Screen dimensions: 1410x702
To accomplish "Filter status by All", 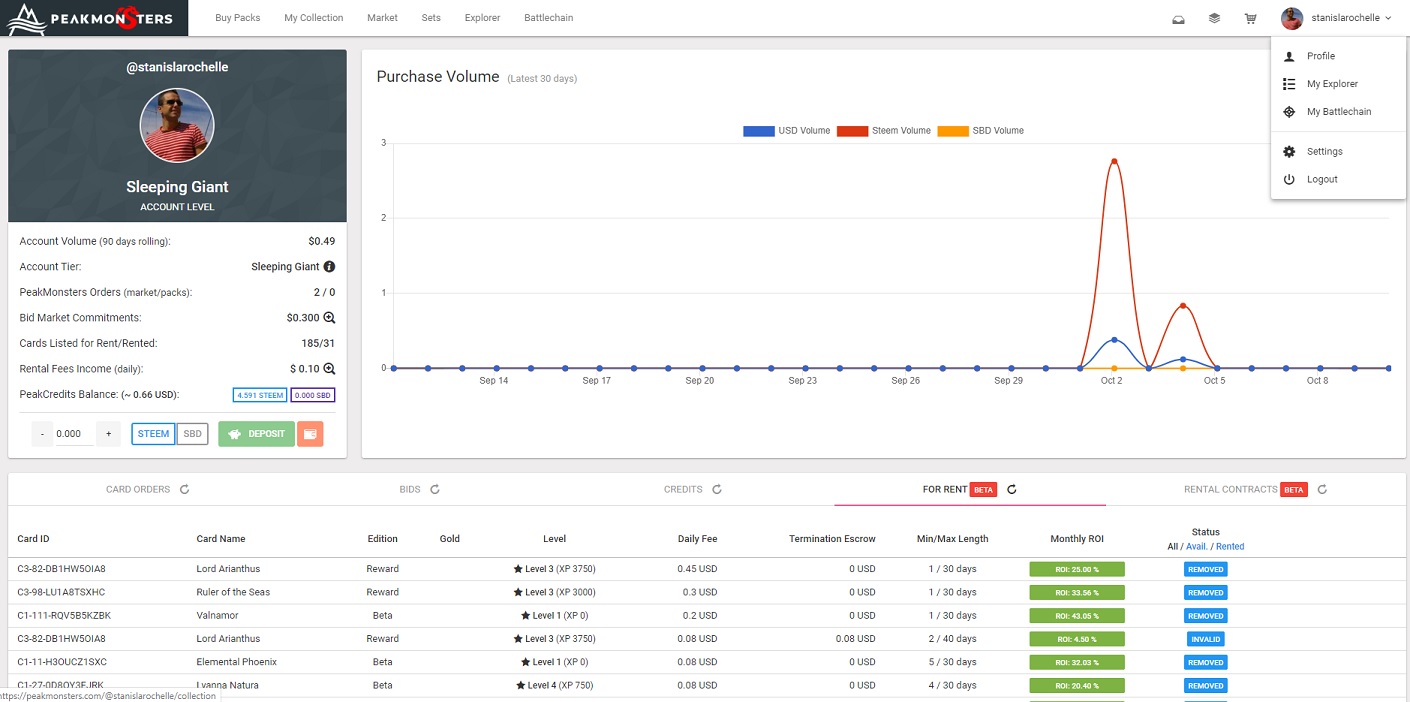I will pos(1173,547).
